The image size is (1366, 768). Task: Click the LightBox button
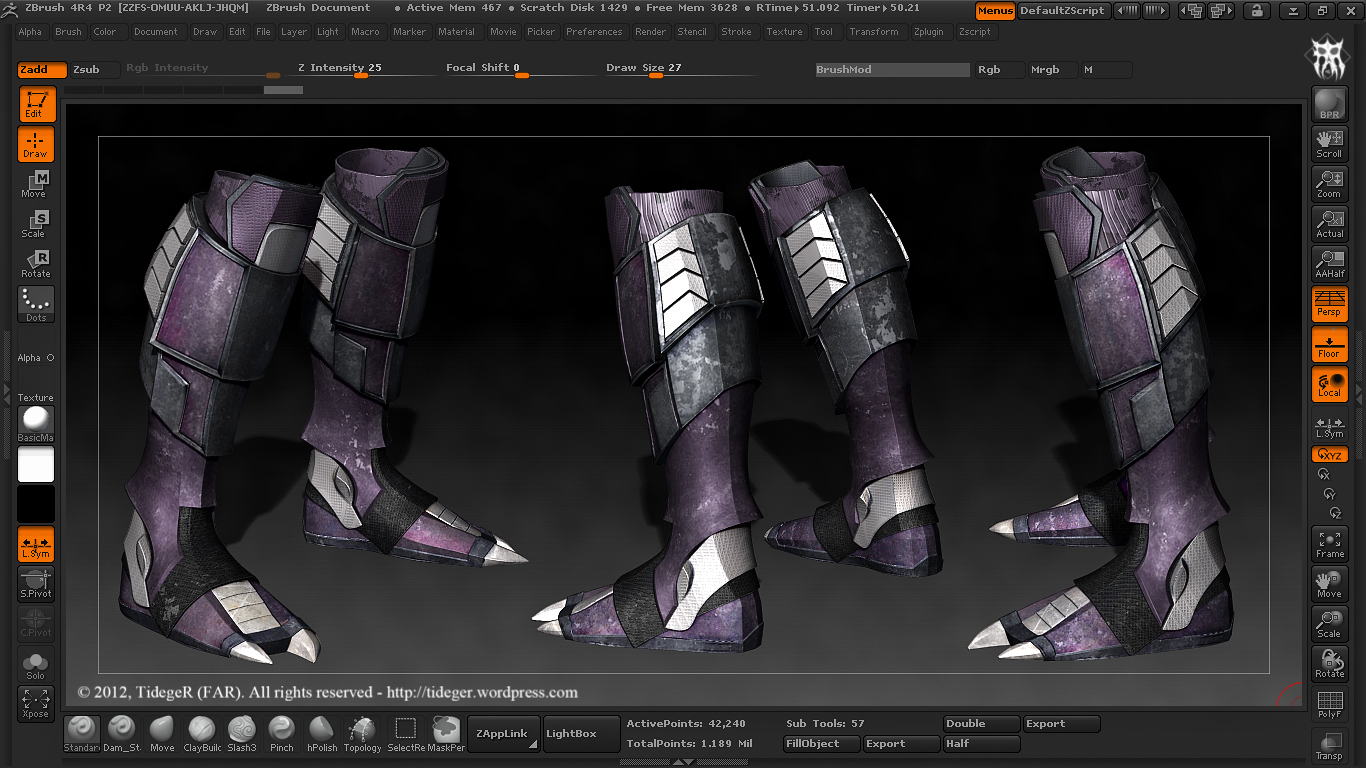(x=581, y=734)
